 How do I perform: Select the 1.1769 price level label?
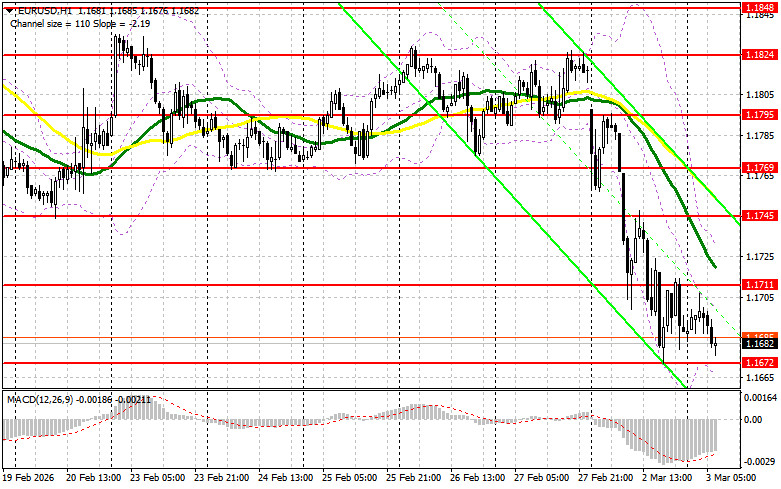point(758,169)
